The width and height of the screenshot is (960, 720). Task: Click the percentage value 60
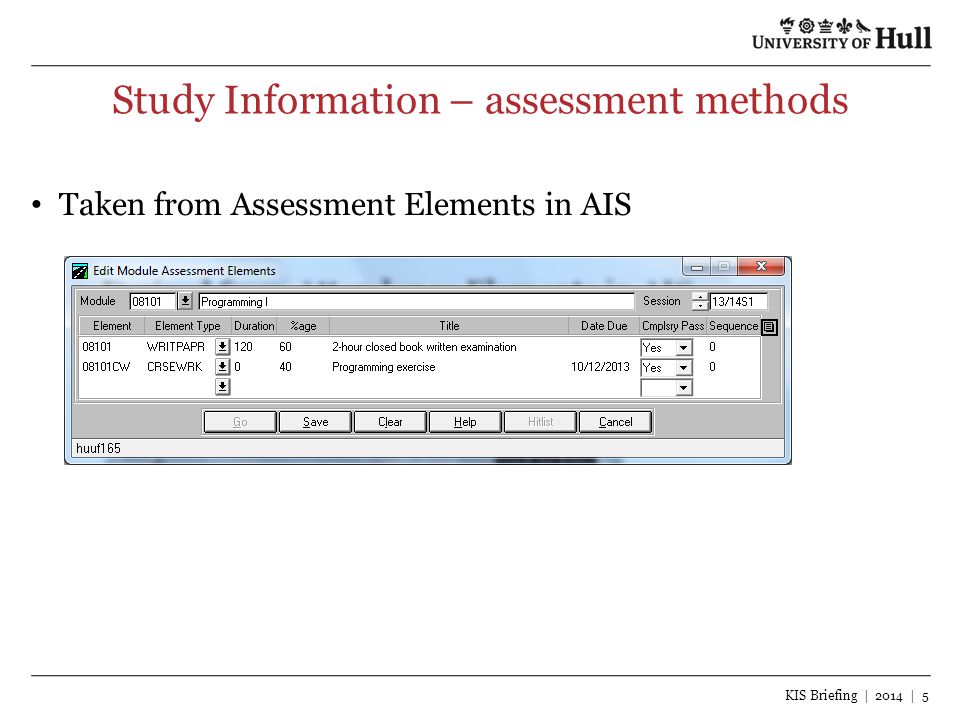[x=285, y=347]
